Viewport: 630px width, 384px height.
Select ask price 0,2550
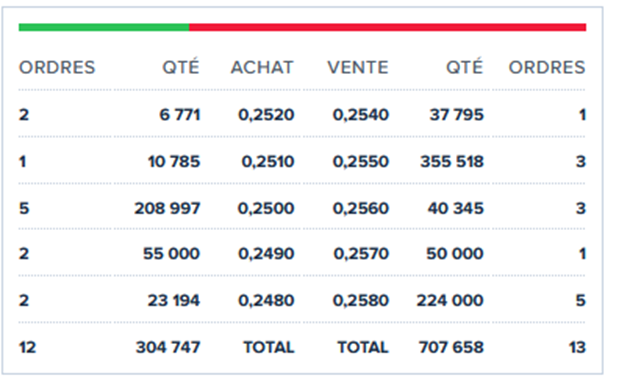click(x=361, y=162)
